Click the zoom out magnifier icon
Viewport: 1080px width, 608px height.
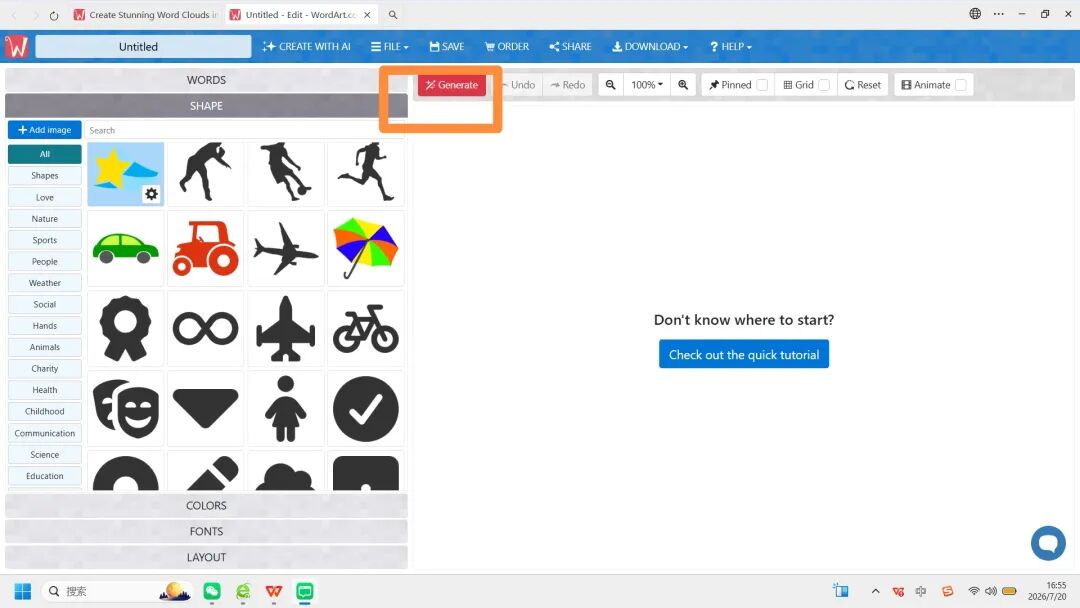point(610,85)
